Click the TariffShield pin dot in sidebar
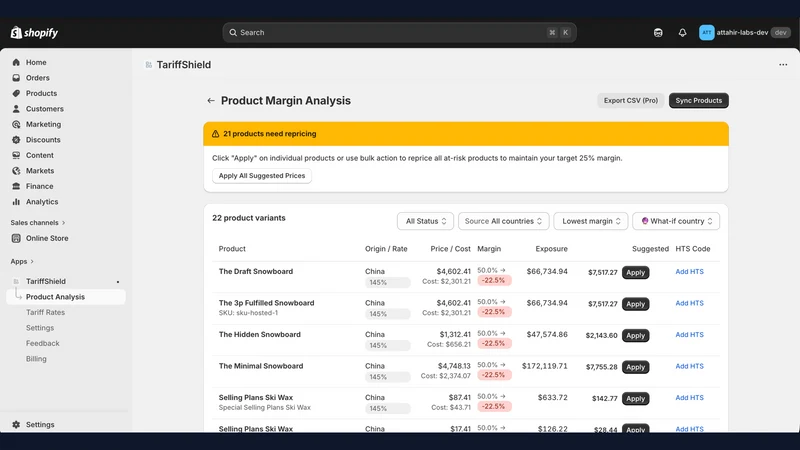800x450 pixels. (118, 282)
